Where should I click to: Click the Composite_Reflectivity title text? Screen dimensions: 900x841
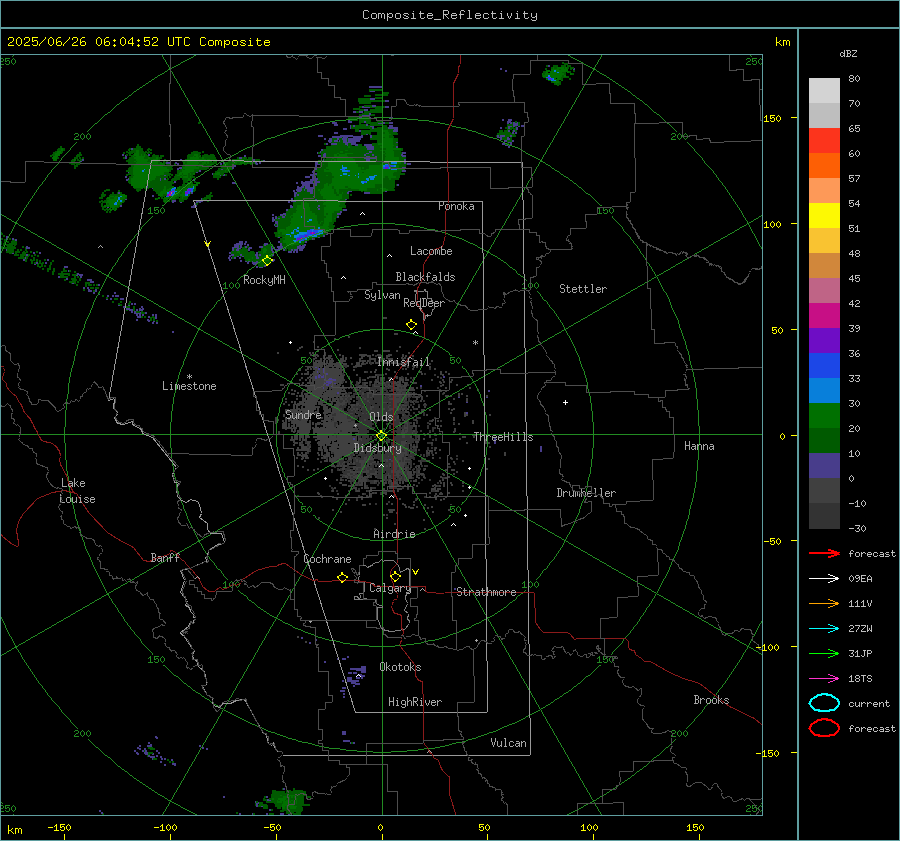click(x=449, y=15)
